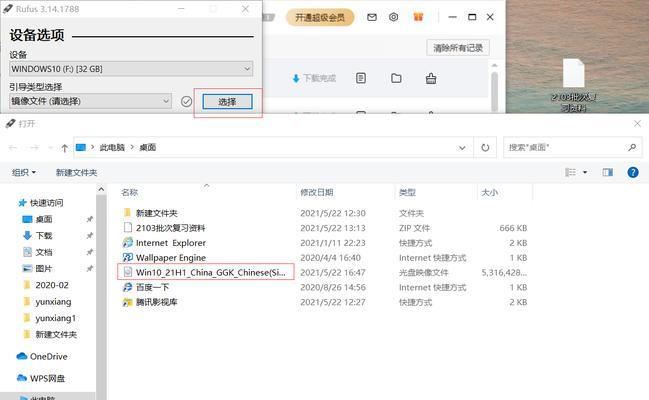
Task: Select the 2103批次复习资料 ZIP file row
Action: [x=325, y=228]
